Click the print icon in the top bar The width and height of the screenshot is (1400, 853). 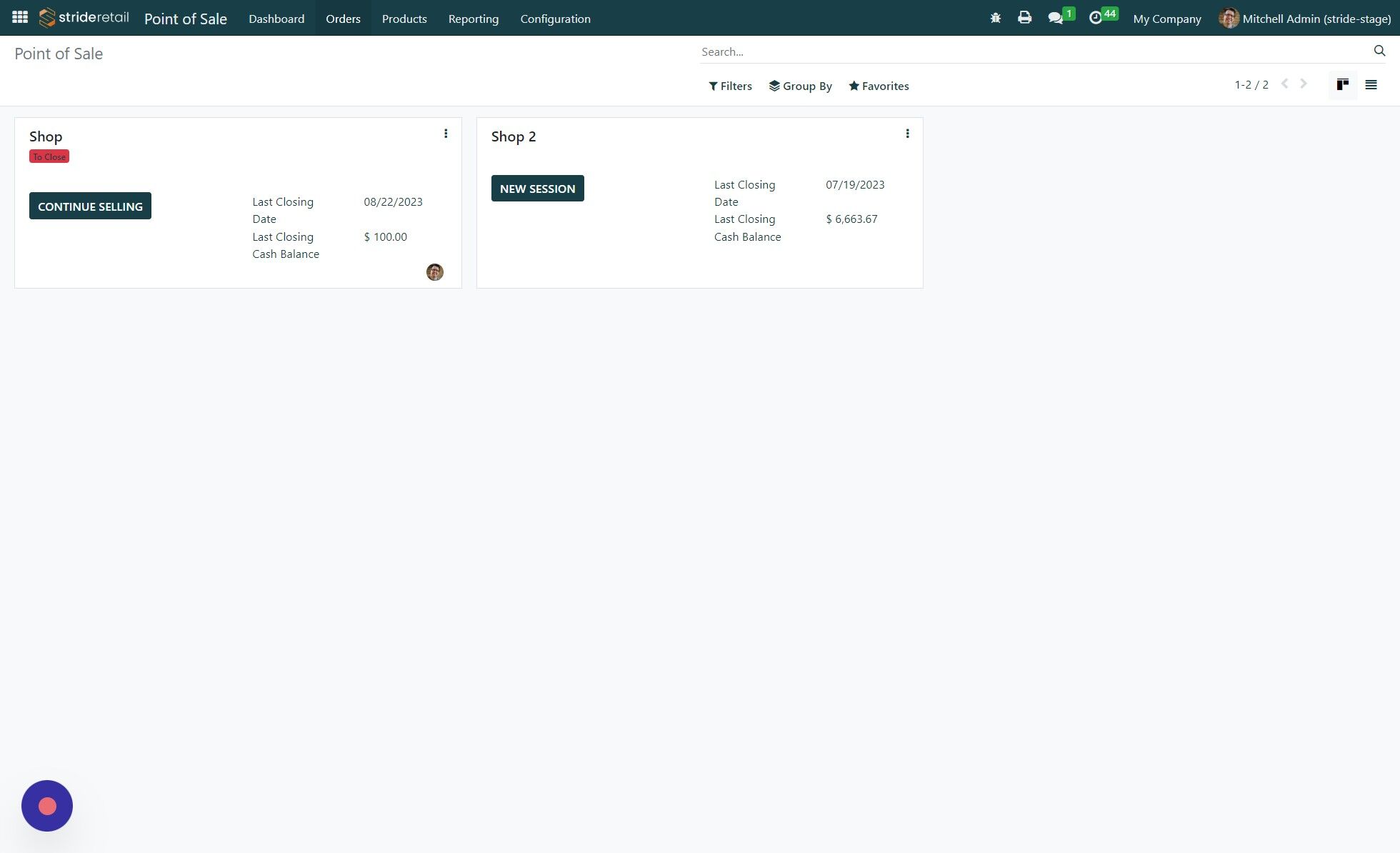pyautogui.click(x=1024, y=17)
